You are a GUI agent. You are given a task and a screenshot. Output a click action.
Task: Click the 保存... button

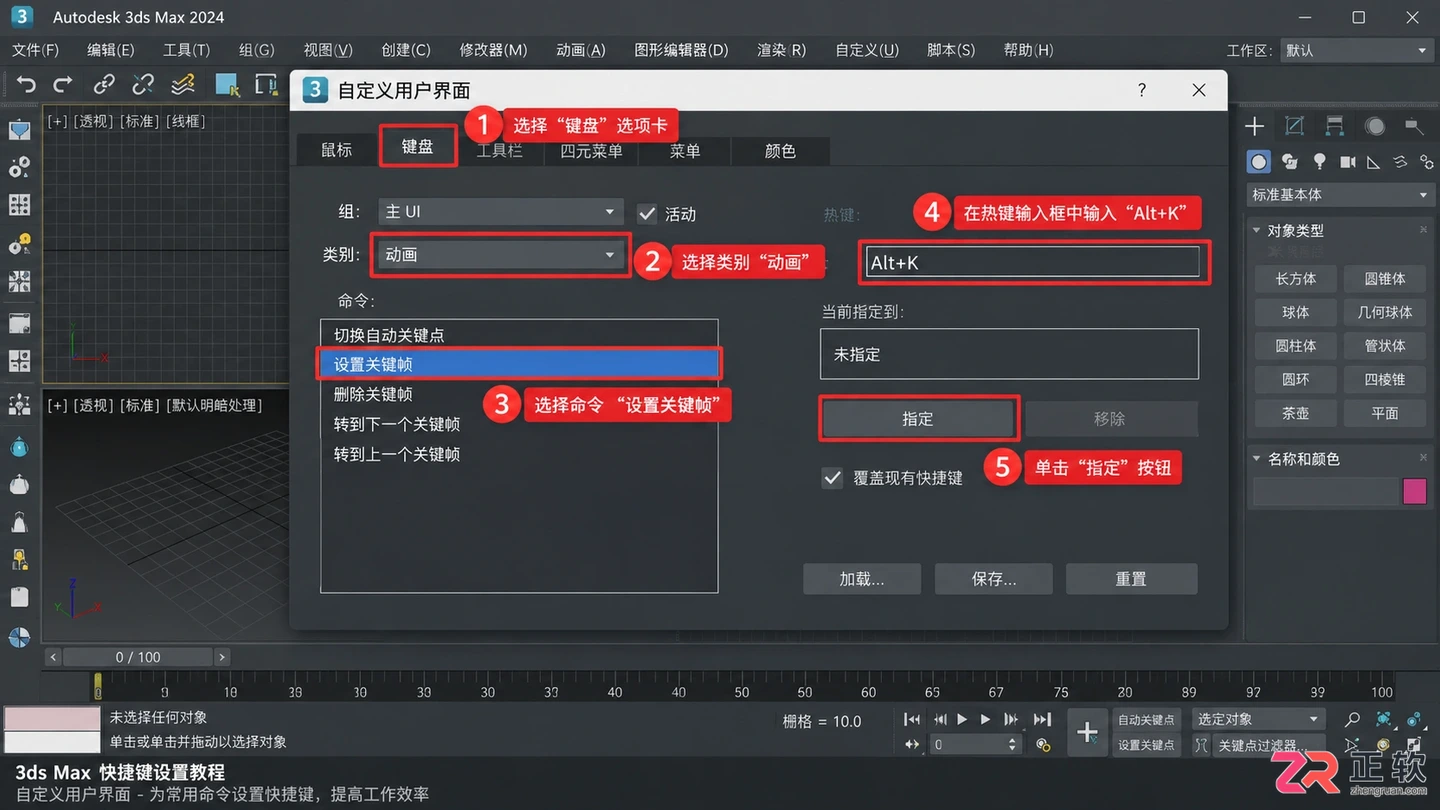tap(994, 579)
